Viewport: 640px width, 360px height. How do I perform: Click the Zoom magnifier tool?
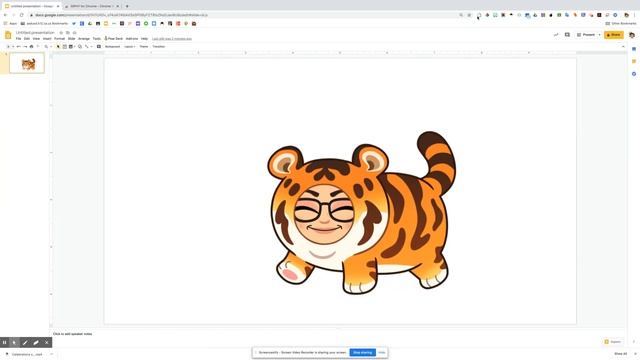[x=46, y=47]
